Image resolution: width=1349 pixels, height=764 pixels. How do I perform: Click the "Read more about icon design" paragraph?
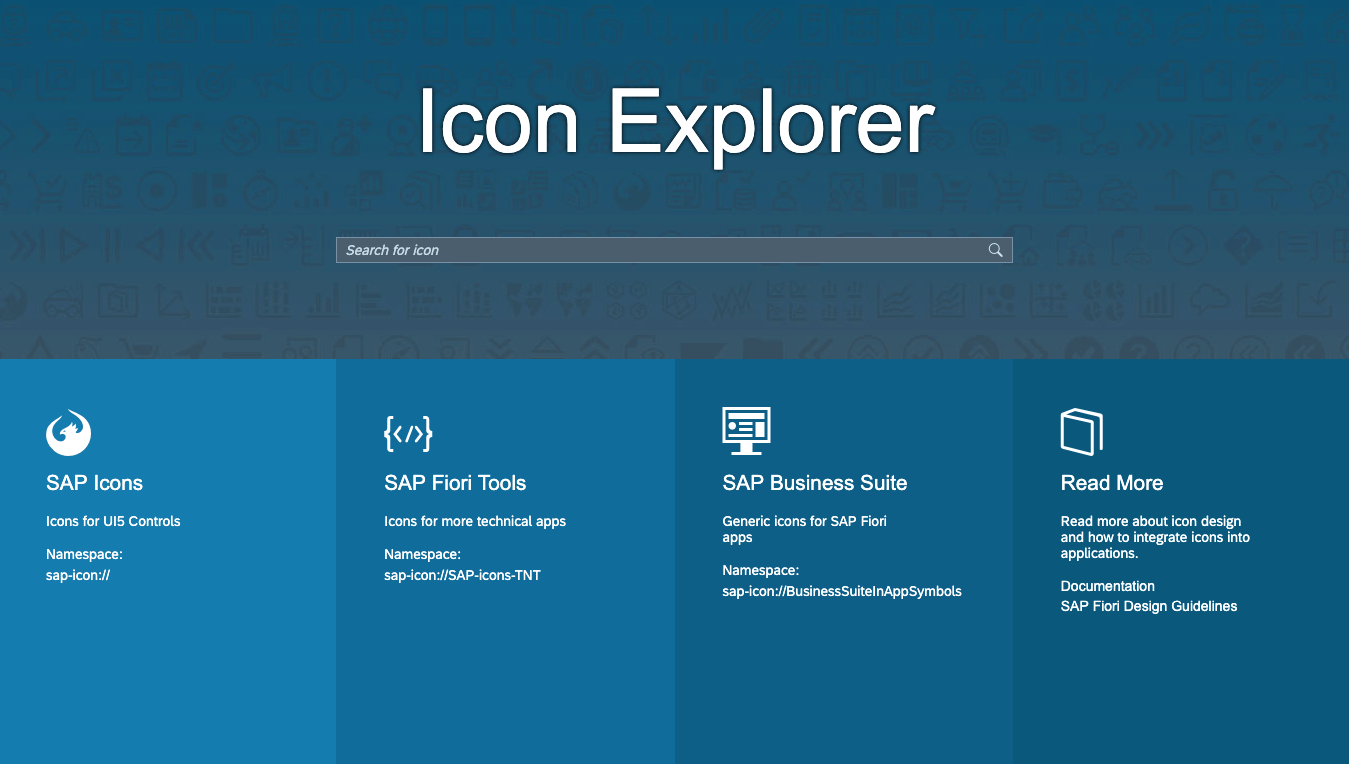[1155, 537]
